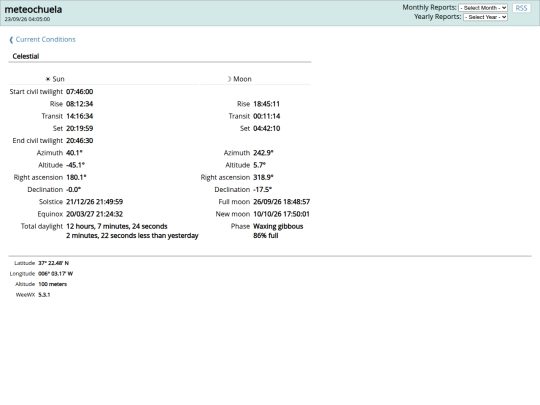Select the station altitude 100 meters
This screenshot has height=405, width=540.
[52, 284]
